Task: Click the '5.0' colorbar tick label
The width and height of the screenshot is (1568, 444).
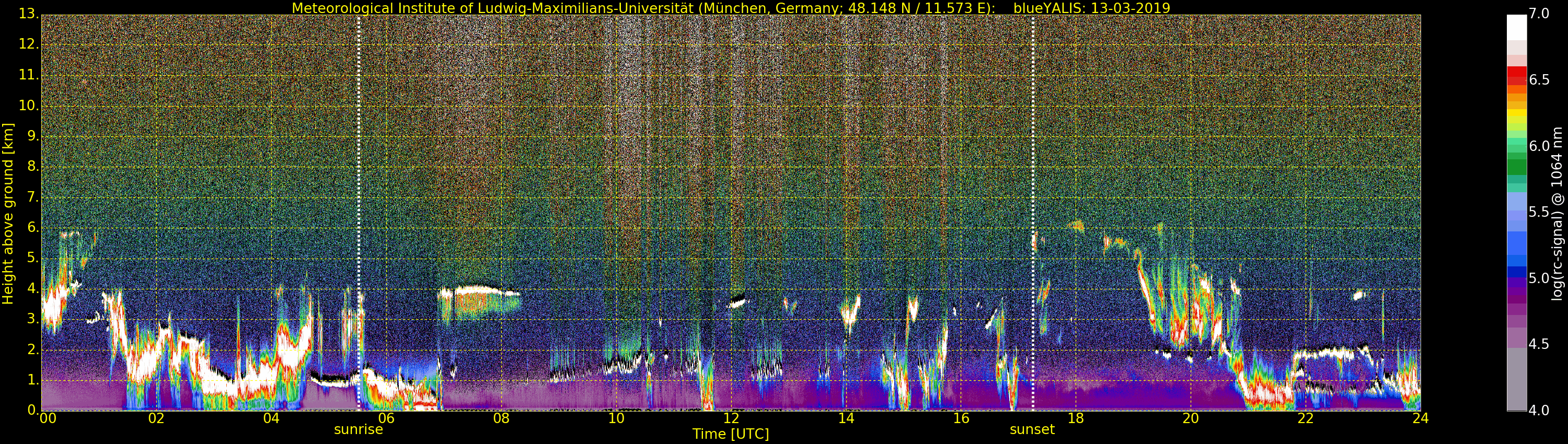Action: [x=1539, y=278]
